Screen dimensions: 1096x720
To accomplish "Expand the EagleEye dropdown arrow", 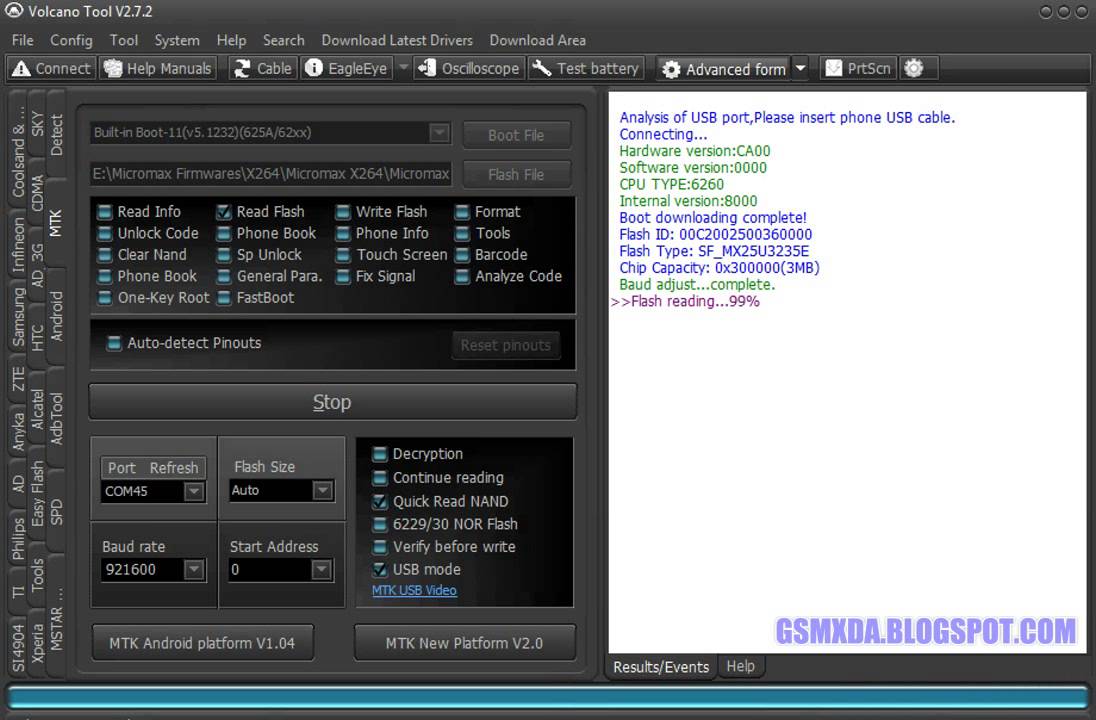I will coord(403,68).
